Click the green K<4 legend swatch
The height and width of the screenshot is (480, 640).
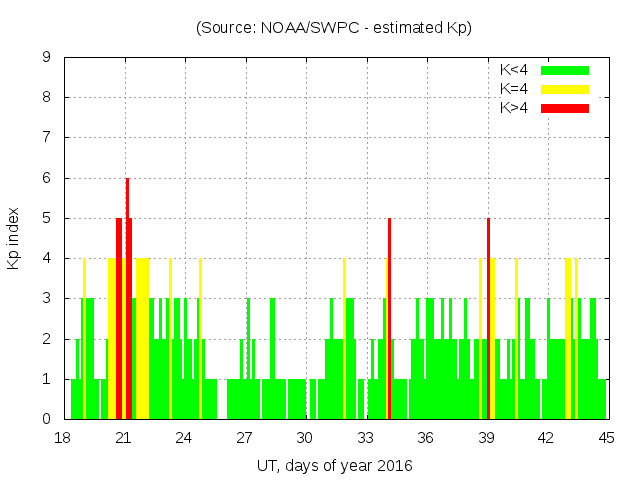click(565, 70)
